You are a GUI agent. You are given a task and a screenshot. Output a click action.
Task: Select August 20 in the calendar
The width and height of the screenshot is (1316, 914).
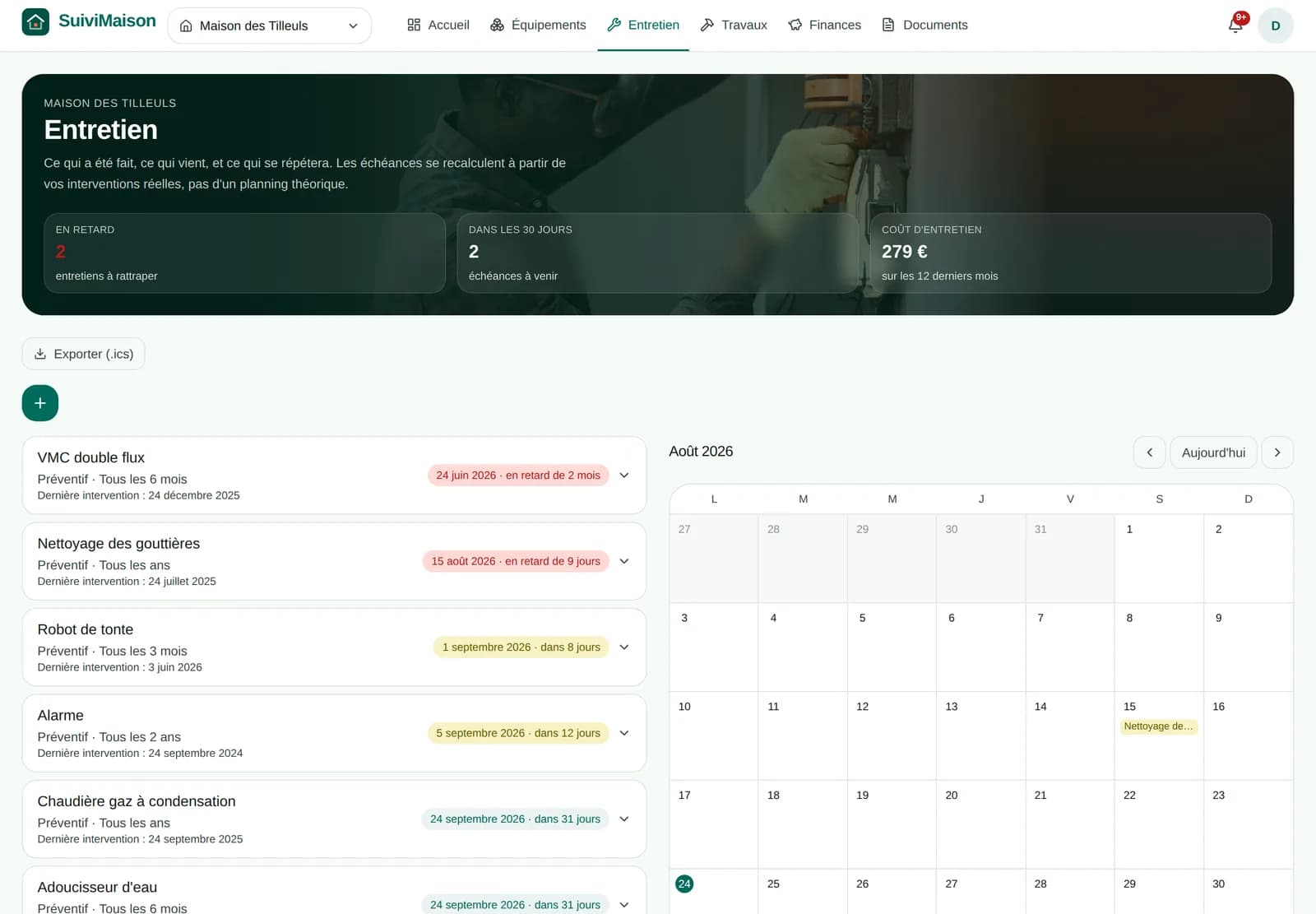tap(980, 824)
